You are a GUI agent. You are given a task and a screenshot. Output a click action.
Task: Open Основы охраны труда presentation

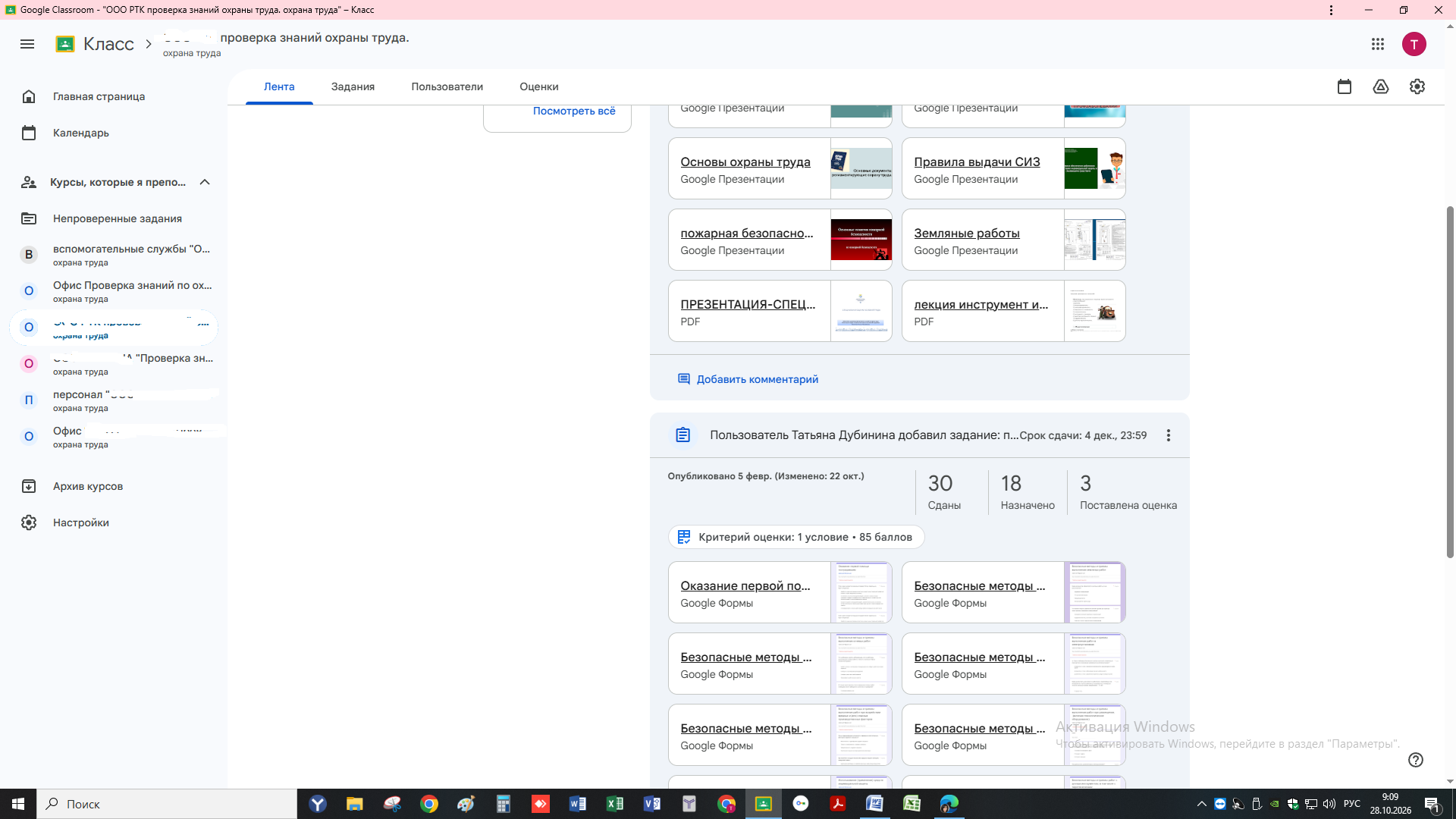point(780,168)
